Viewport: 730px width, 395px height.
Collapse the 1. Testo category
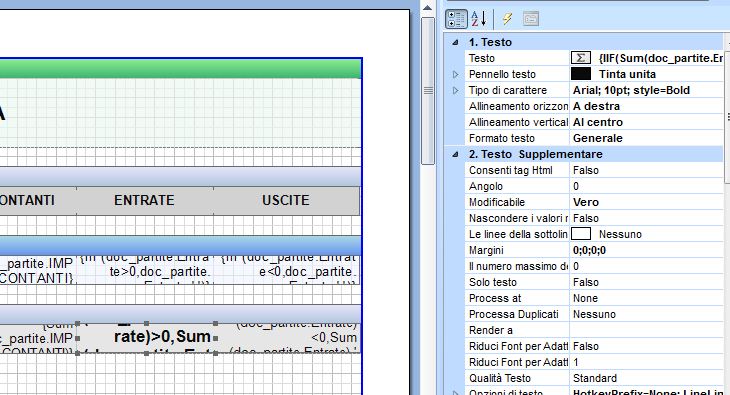click(455, 42)
